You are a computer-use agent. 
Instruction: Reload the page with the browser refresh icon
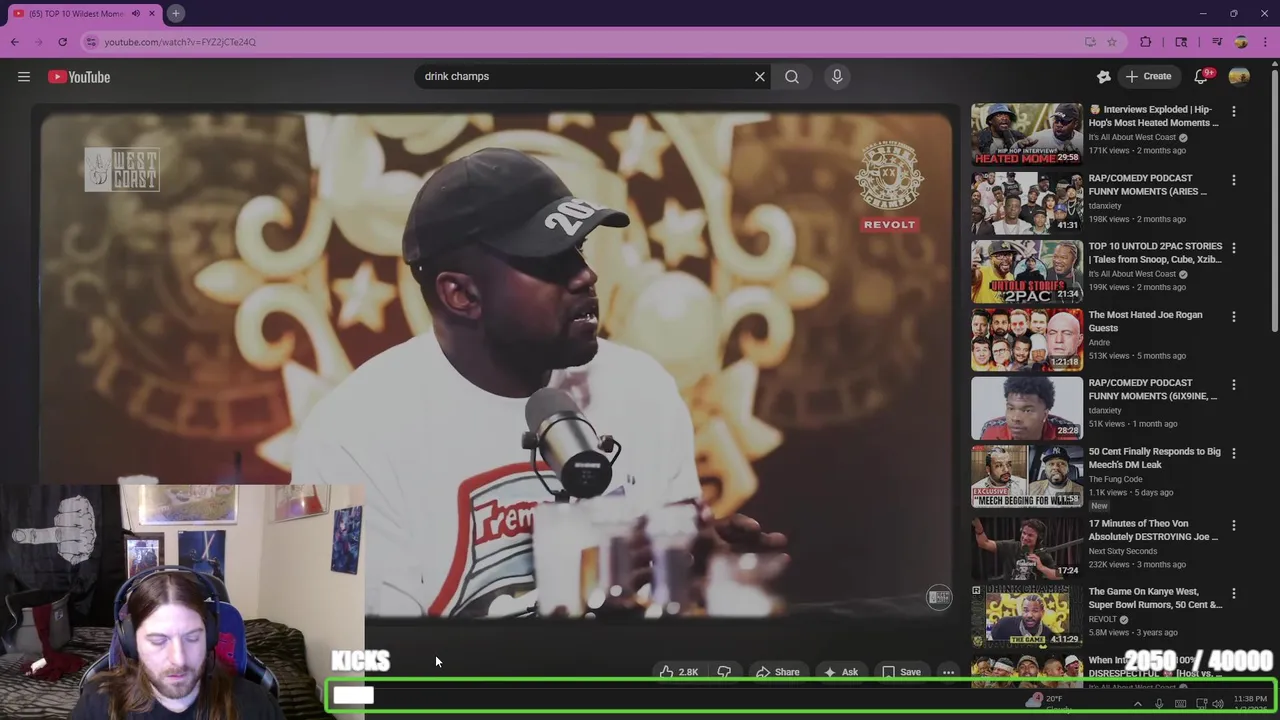[62, 42]
